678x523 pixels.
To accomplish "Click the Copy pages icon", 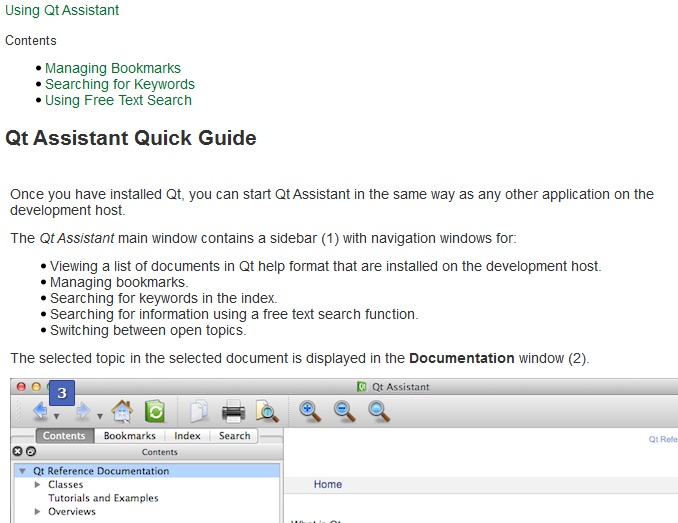I will point(199,411).
